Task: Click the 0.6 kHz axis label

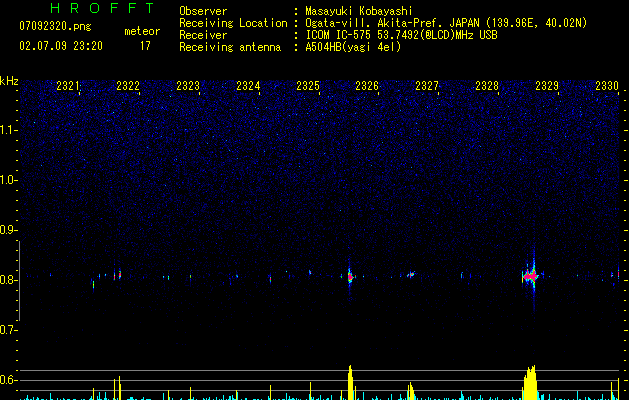Action: click(8, 380)
